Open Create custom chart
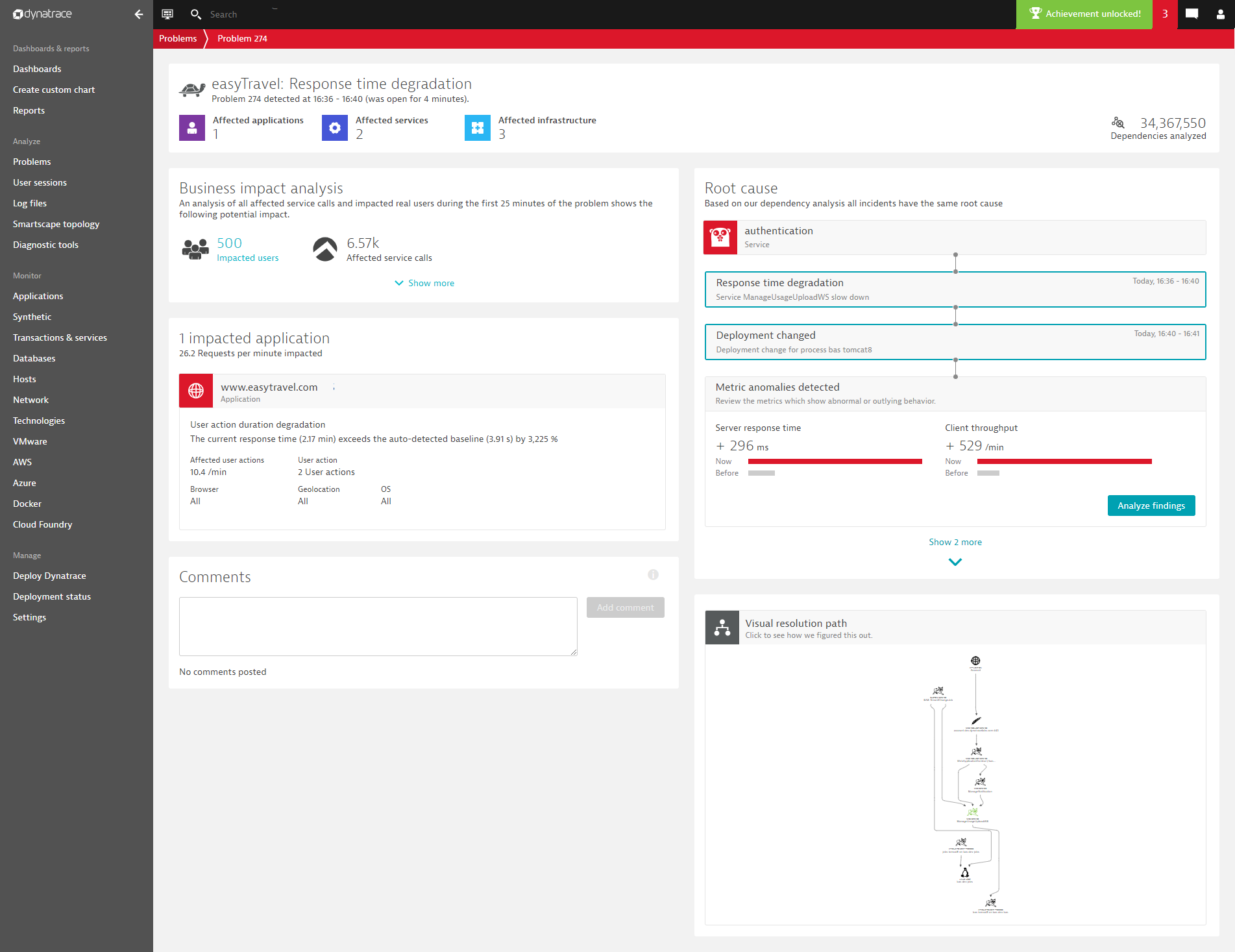 (x=54, y=90)
